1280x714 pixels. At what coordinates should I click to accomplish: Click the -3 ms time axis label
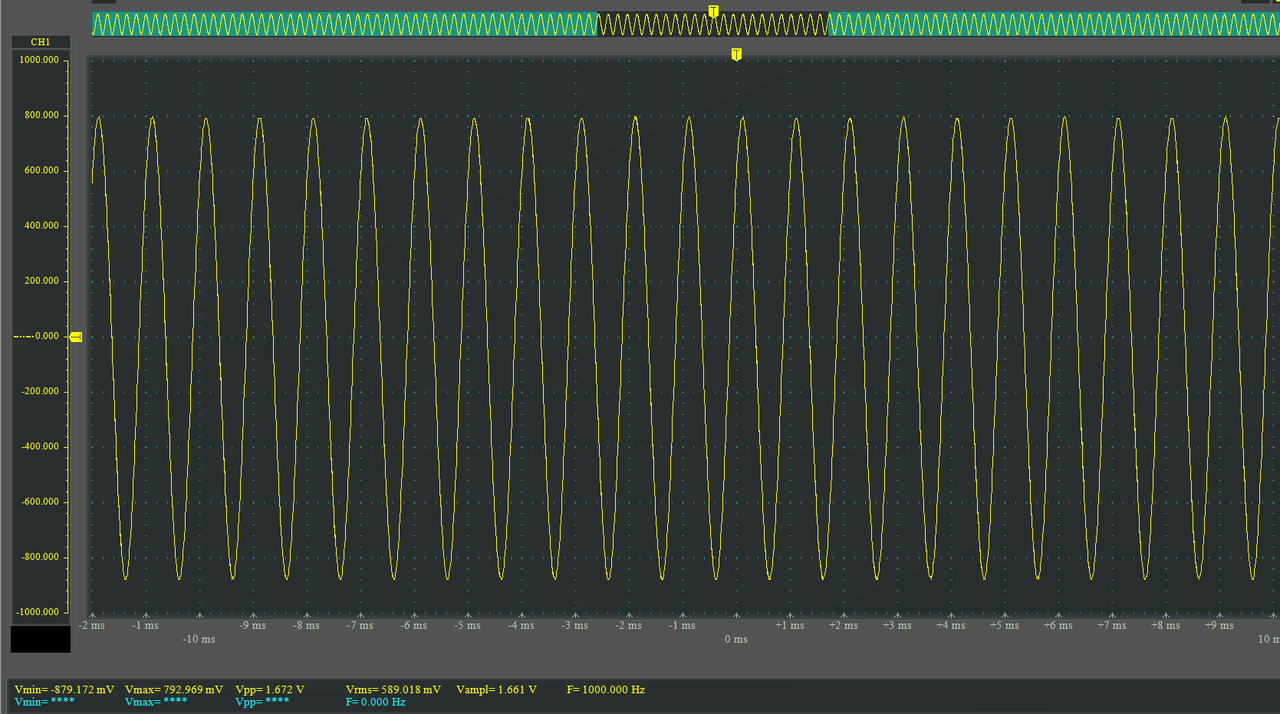(574, 625)
